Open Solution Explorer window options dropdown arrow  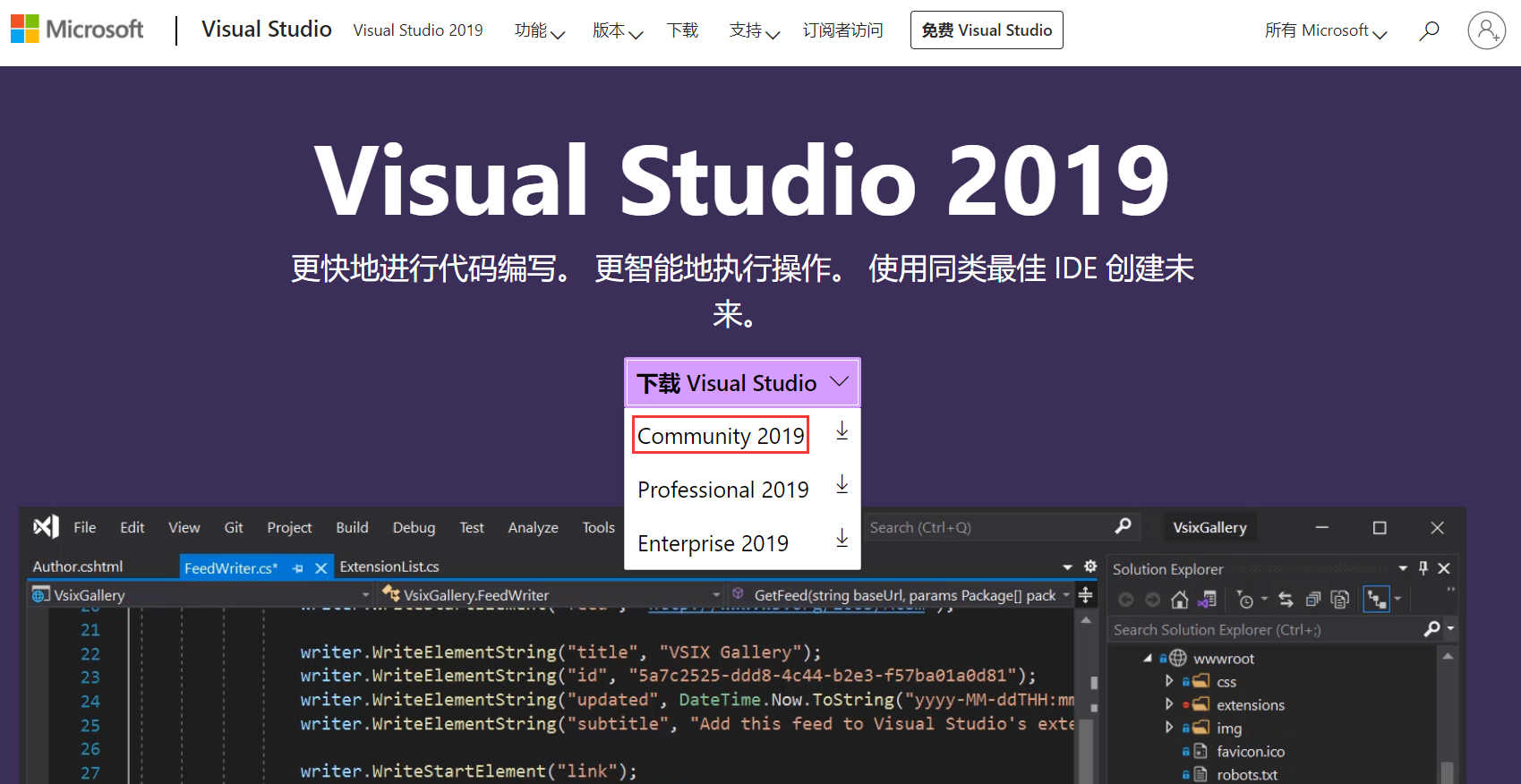click(1403, 568)
